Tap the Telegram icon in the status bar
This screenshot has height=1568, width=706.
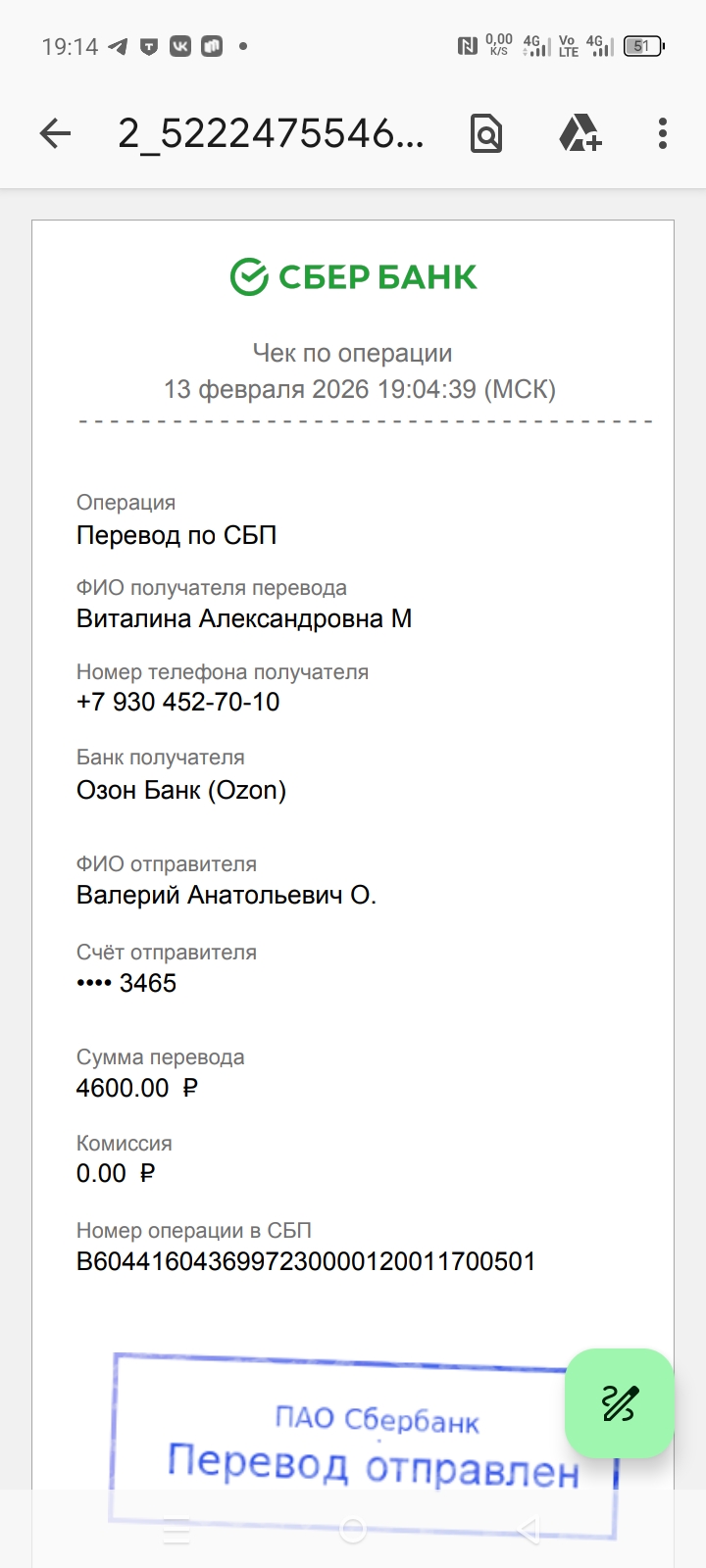pyautogui.click(x=119, y=46)
